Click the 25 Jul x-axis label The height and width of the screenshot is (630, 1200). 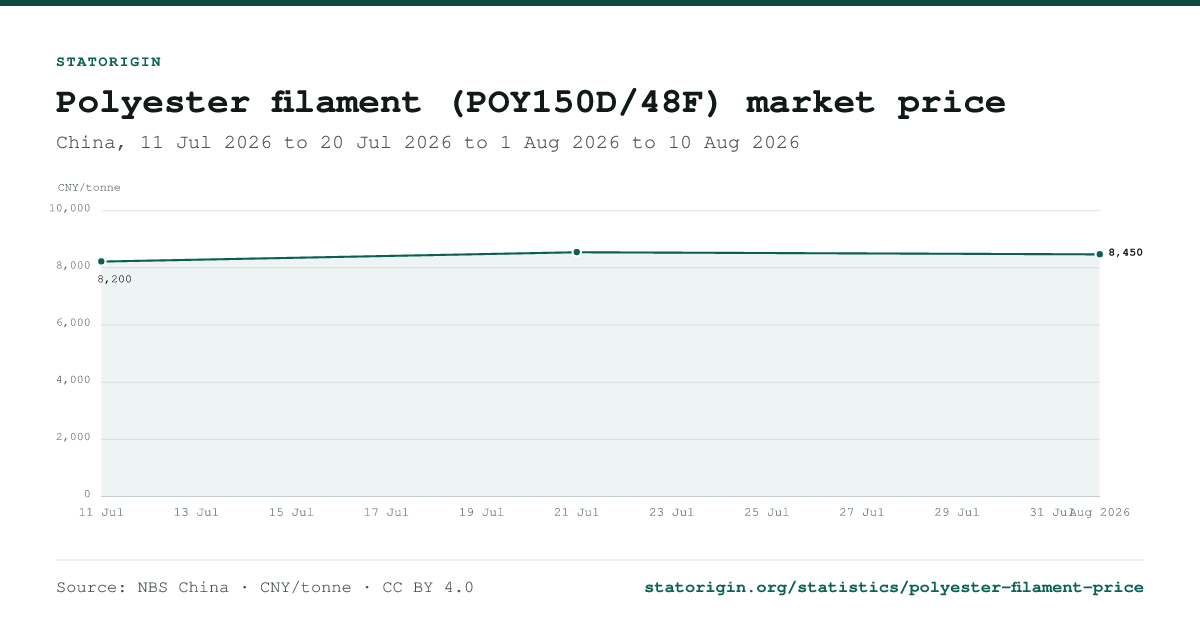click(767, 512)
